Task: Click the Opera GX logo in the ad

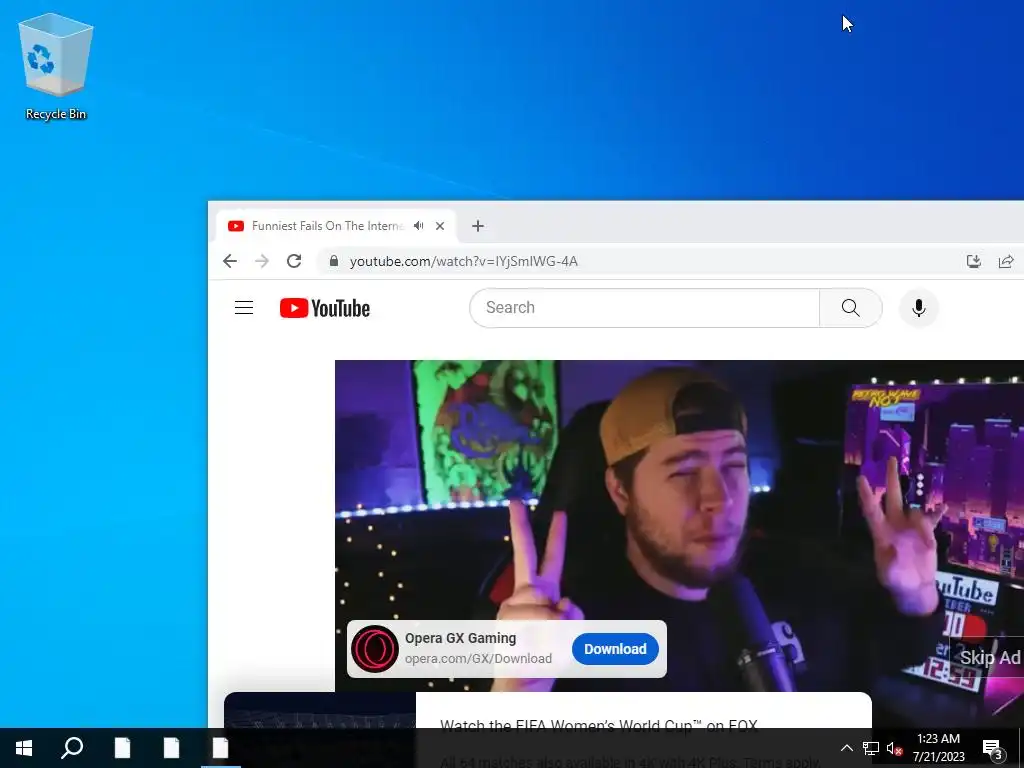Action: pos(375,648)
